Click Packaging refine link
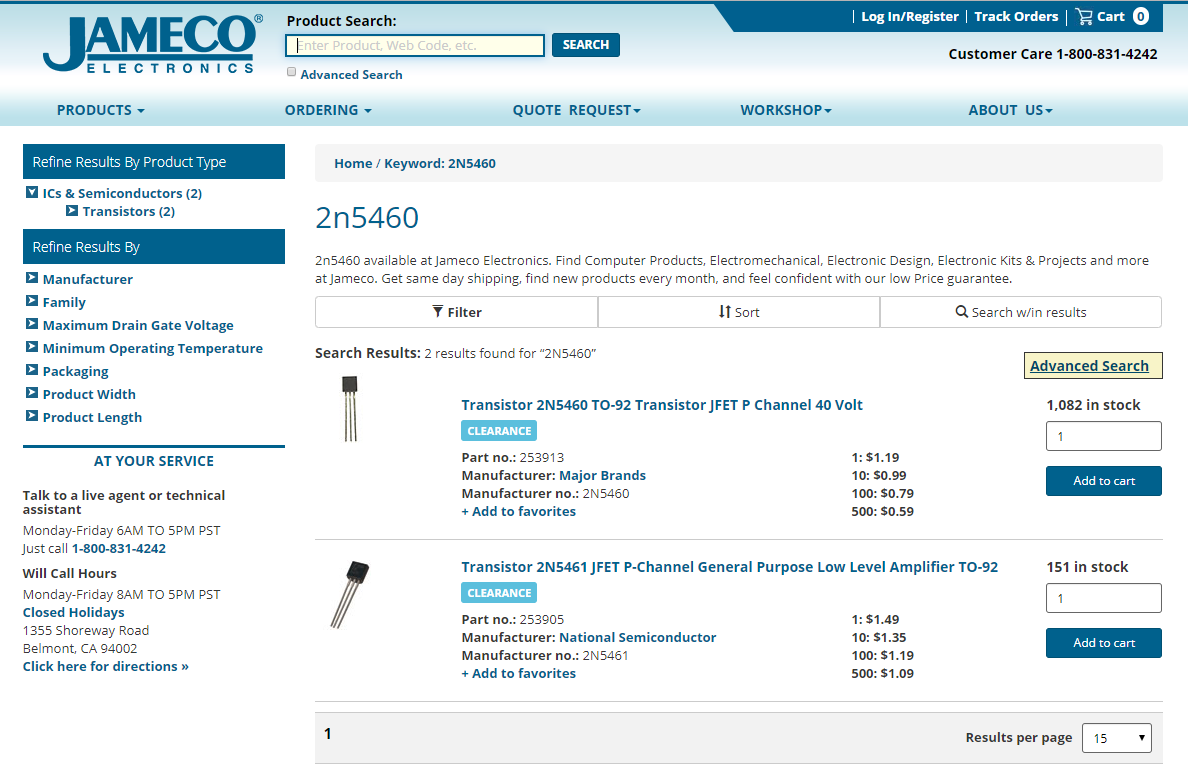1188x777 pixels. click(x=76, y=372)
